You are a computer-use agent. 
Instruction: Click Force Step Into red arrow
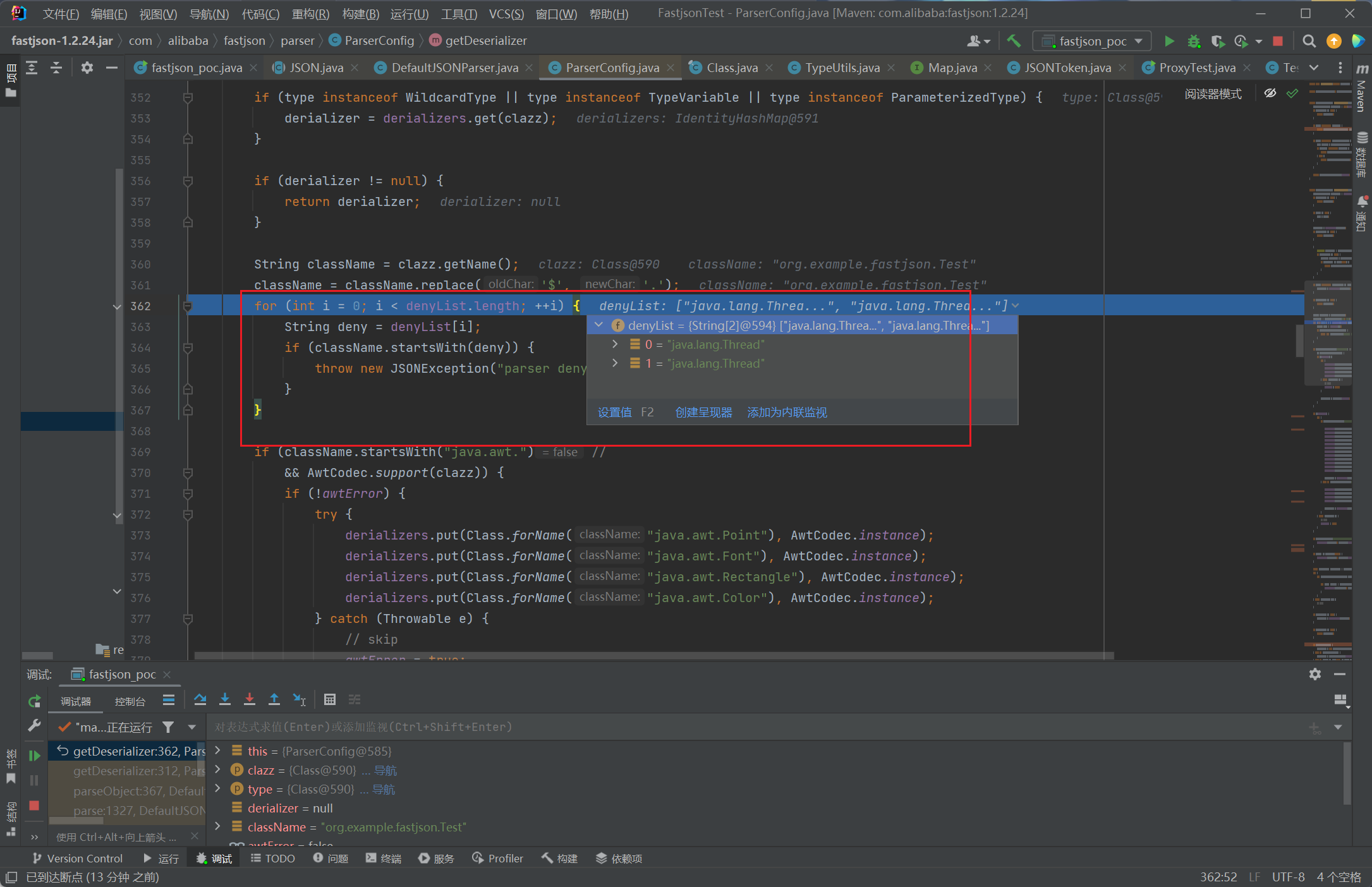pos(249,699)
